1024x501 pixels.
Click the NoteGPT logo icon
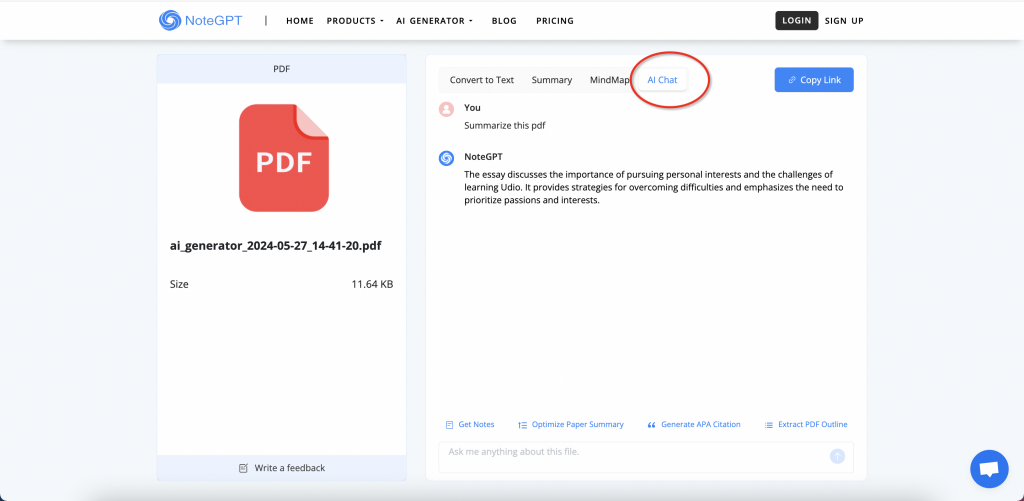tap(171, 20)
